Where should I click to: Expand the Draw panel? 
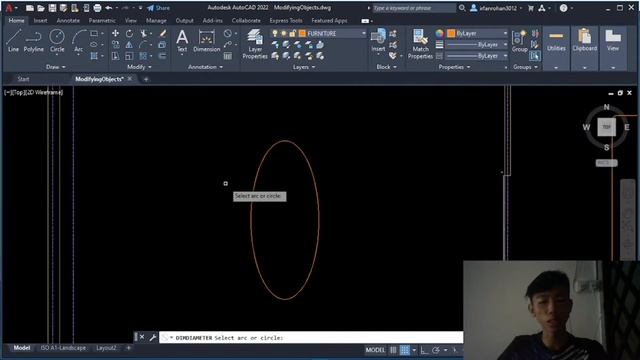56,67
